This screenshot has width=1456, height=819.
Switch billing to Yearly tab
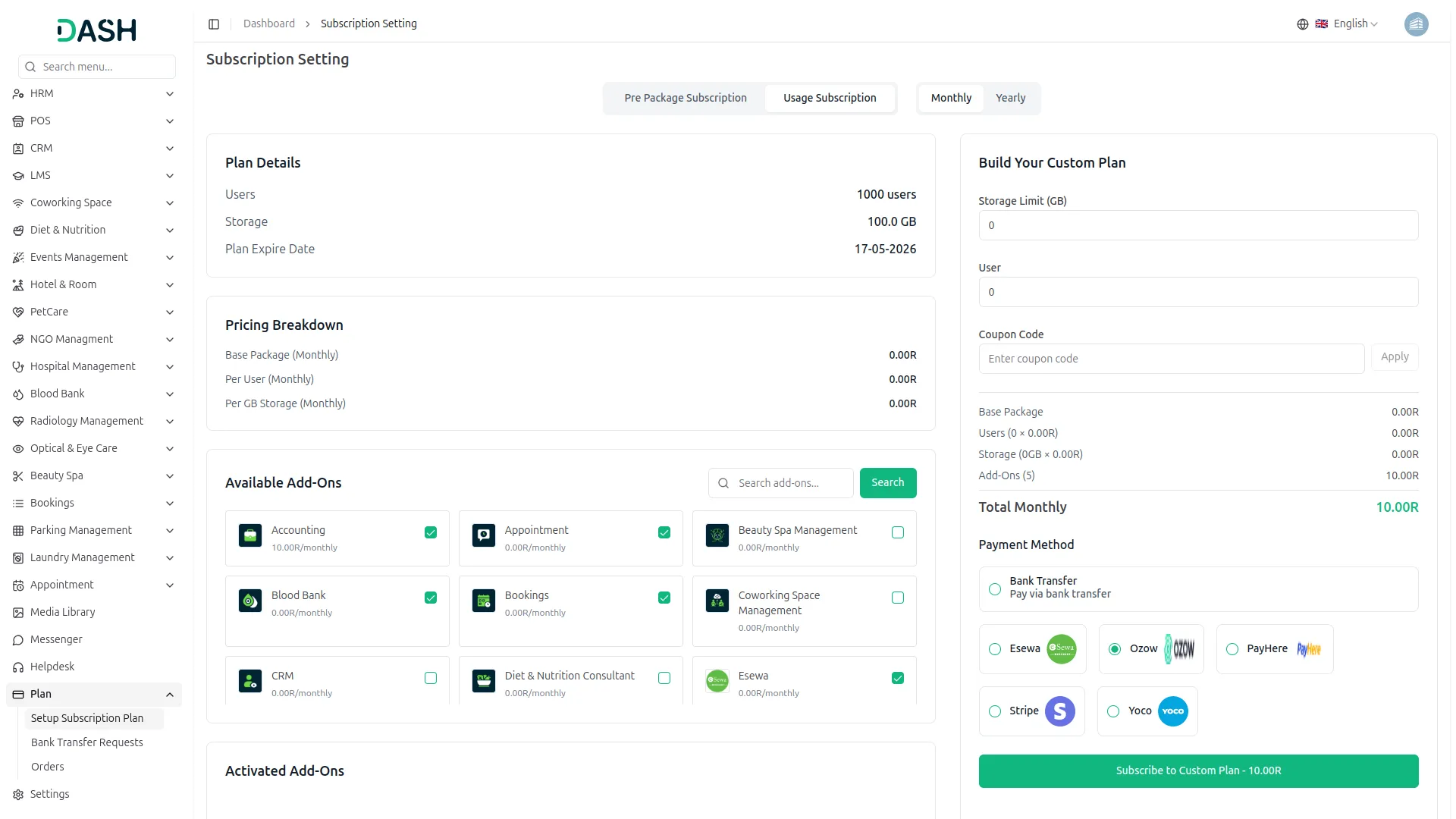click(x=1010, y=98)
